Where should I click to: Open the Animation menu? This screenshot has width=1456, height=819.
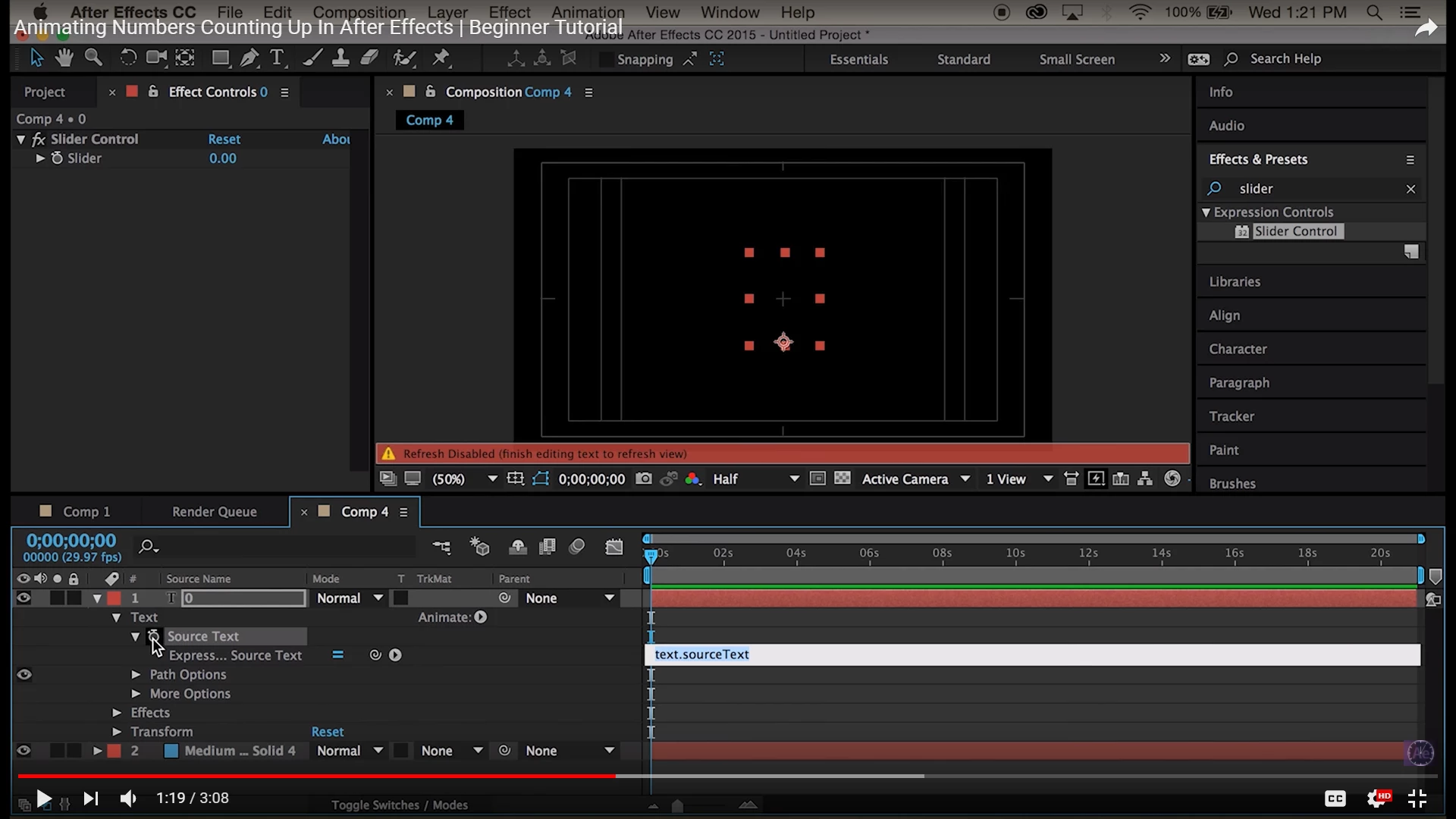(x=587, y=12)
